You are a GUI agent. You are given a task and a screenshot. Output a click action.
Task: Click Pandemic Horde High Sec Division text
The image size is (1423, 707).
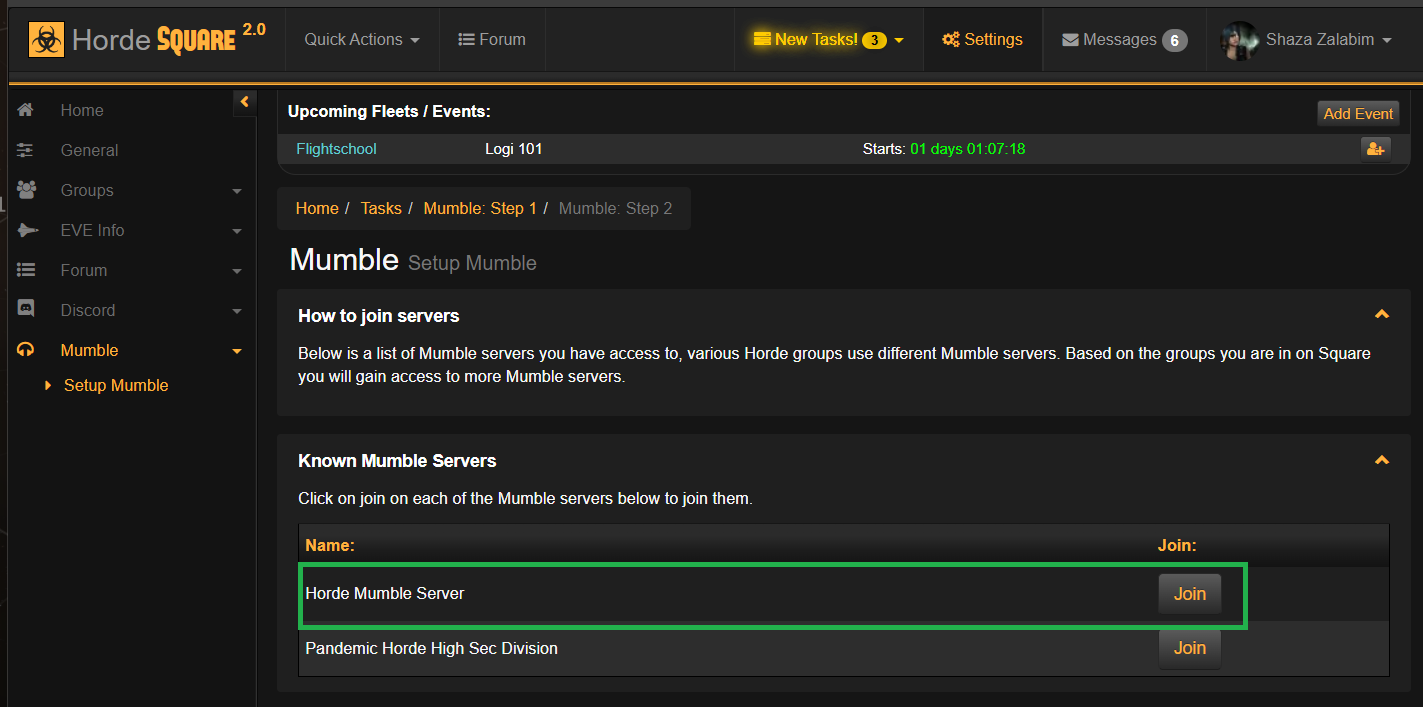tap(431, 648)
